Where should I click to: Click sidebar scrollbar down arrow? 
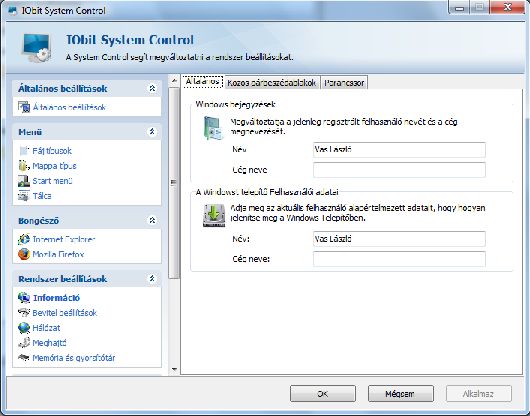pyautogui.click(x=174, y=369)
